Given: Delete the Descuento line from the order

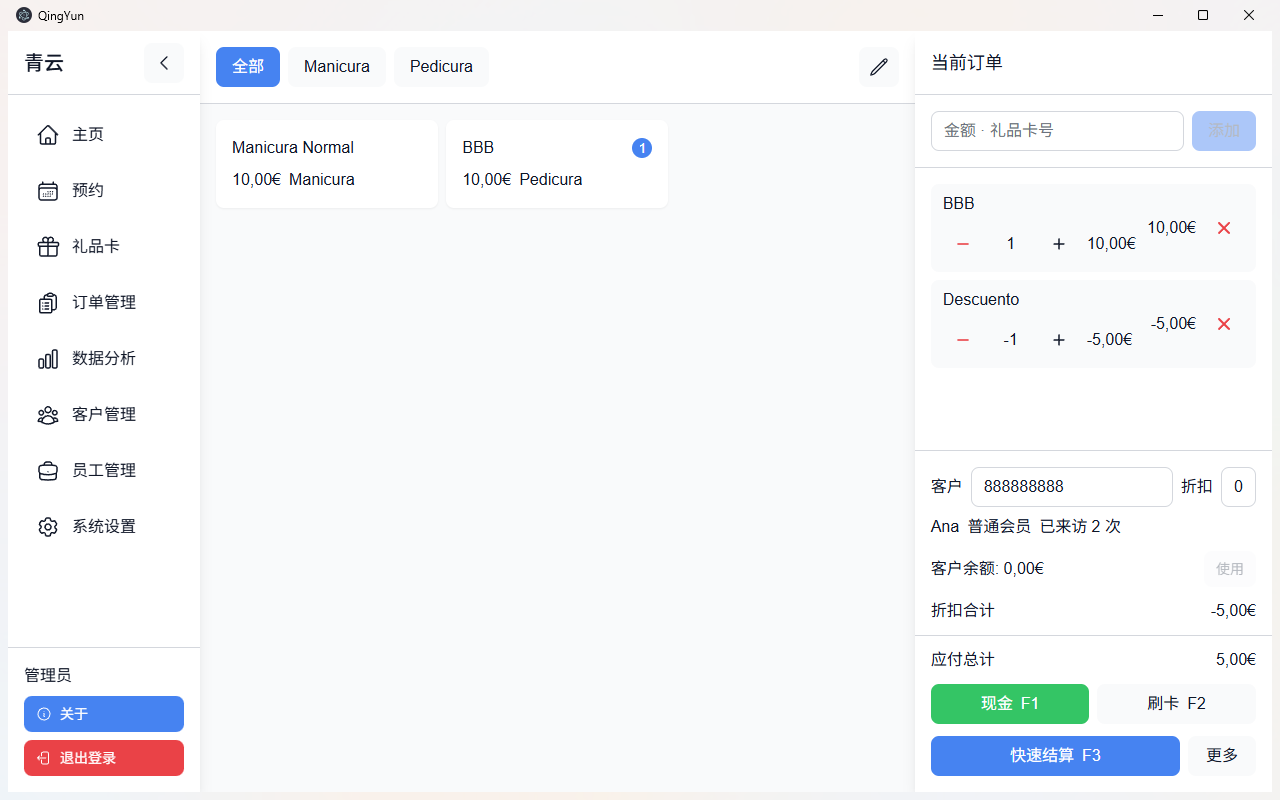Looking at the screenshot, I should (x=1224, y=324).
